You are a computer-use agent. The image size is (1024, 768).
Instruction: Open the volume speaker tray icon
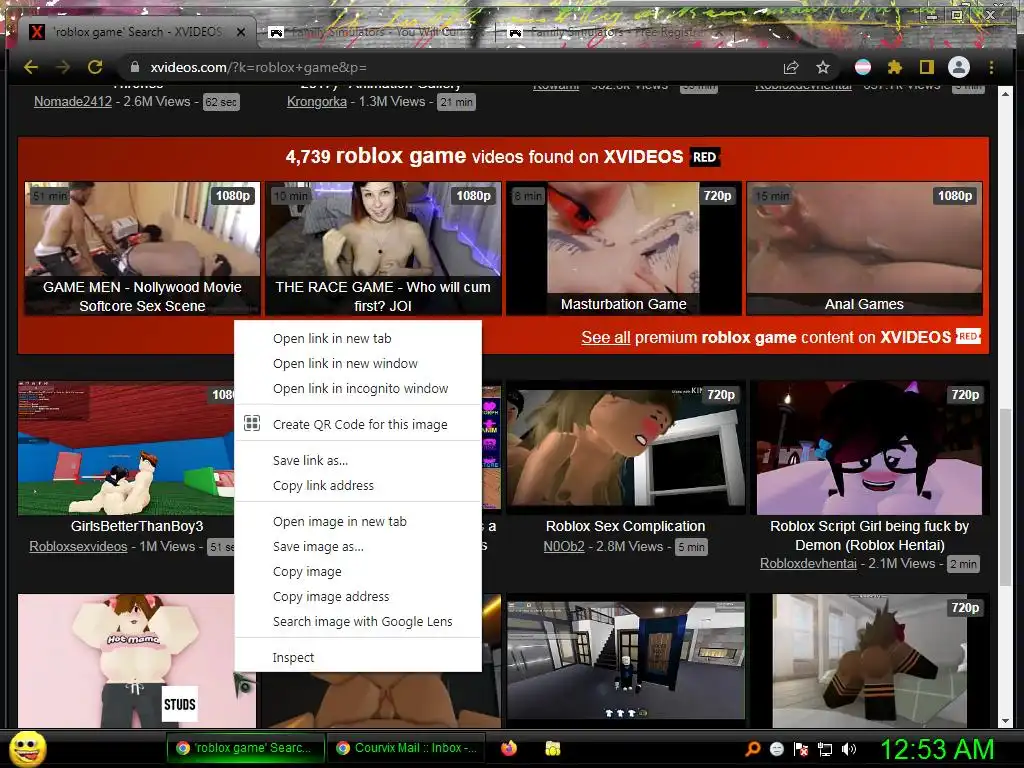point(849,749)
